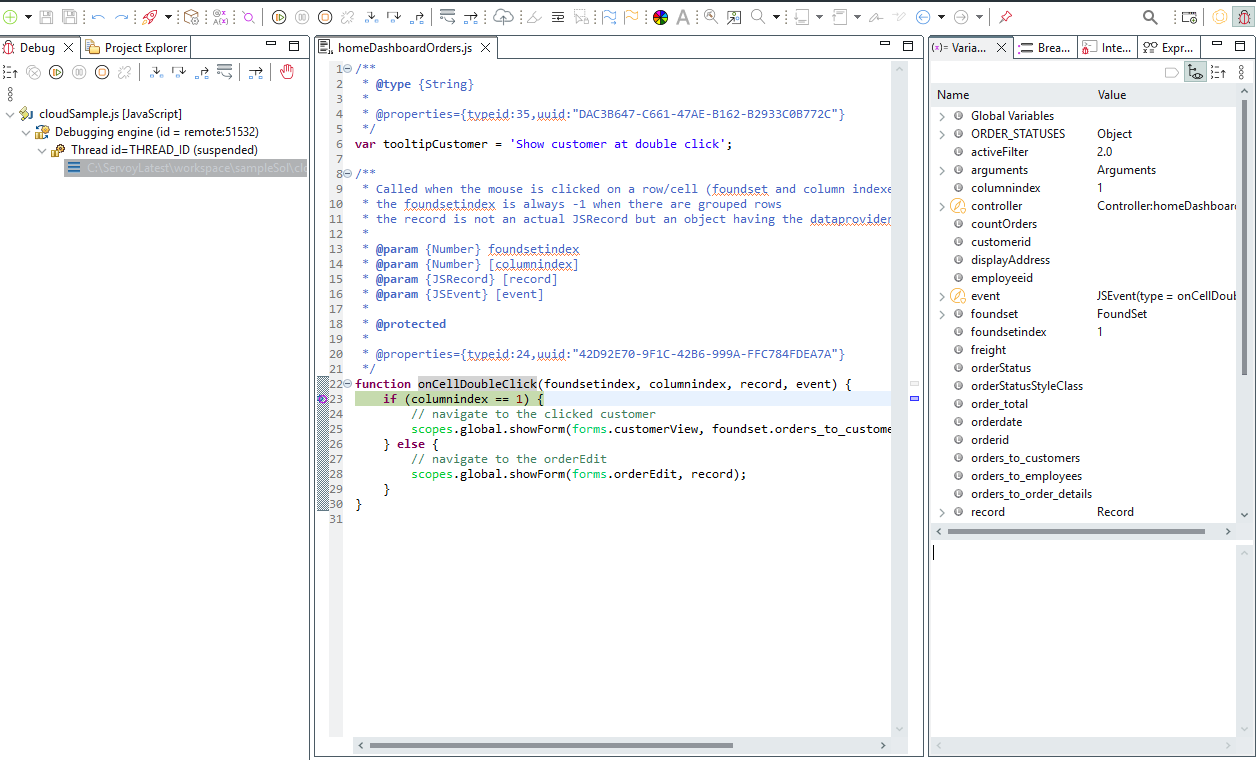Expand the ORDER_STATUSES variable node
The image size is (1256, 760).
[x=941, y=134]
